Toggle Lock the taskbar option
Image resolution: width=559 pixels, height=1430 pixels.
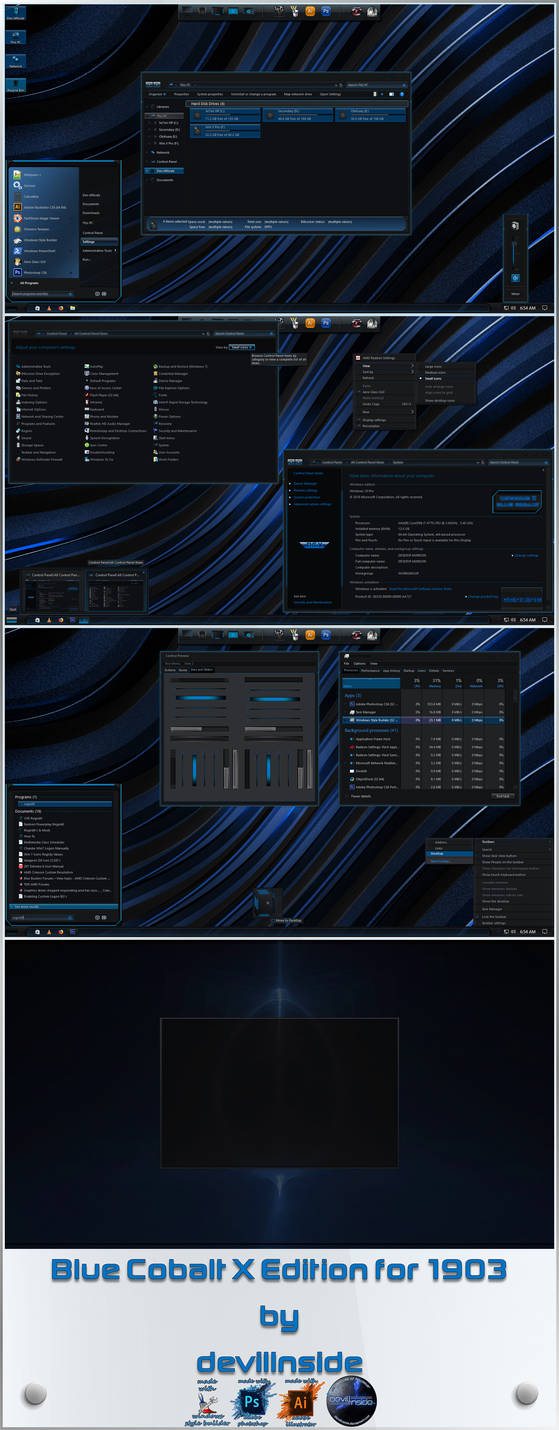pyautogui.click(x=494, y=916)
